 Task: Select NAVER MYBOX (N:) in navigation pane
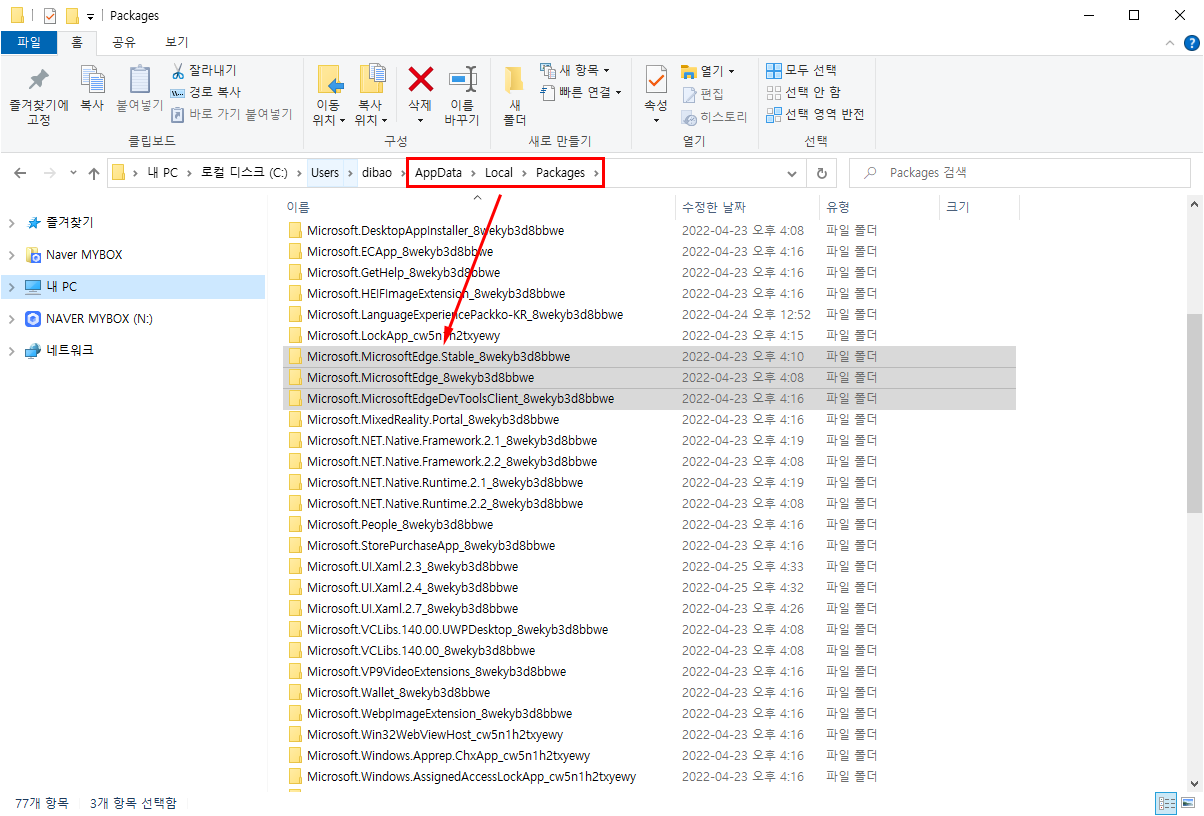99,319
